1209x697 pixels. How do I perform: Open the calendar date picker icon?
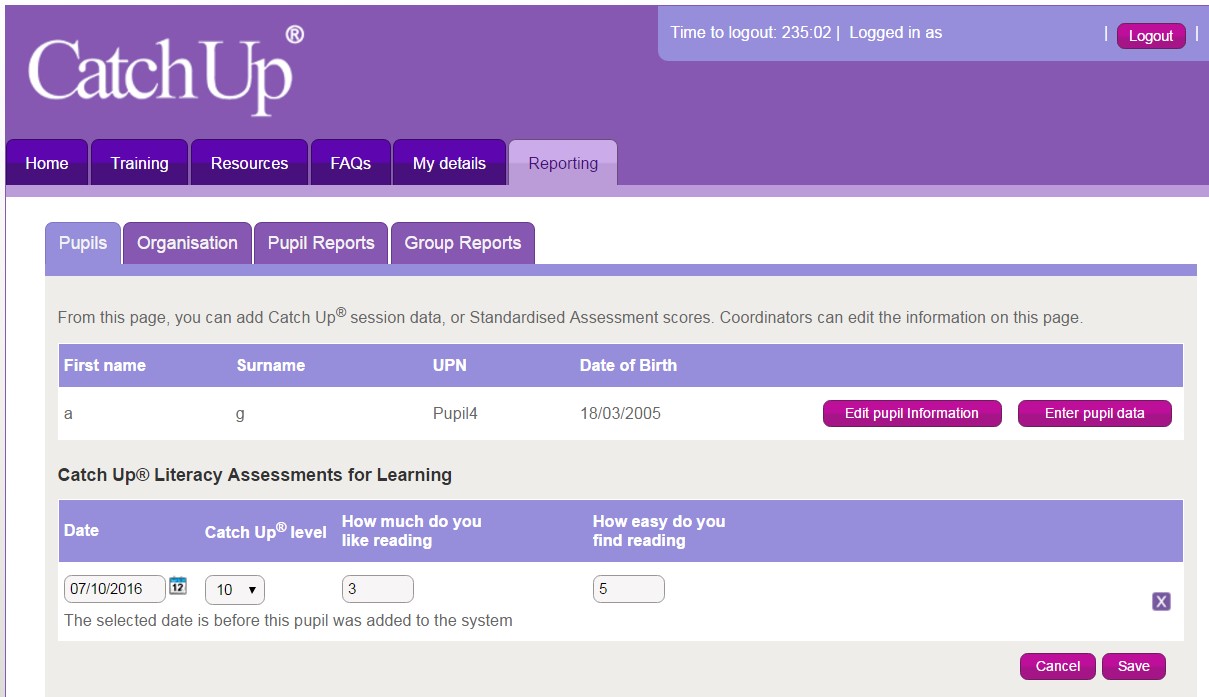click(x=178, y=586)
